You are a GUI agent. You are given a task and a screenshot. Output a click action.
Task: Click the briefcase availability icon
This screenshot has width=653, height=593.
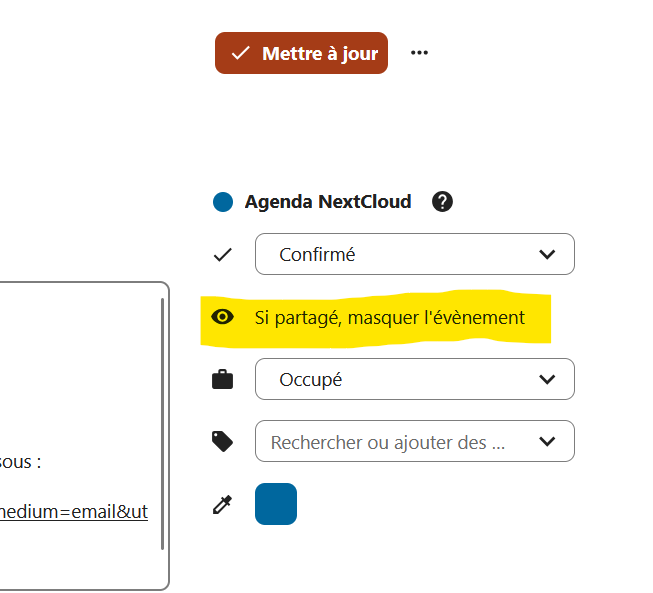tap(223, 380)
